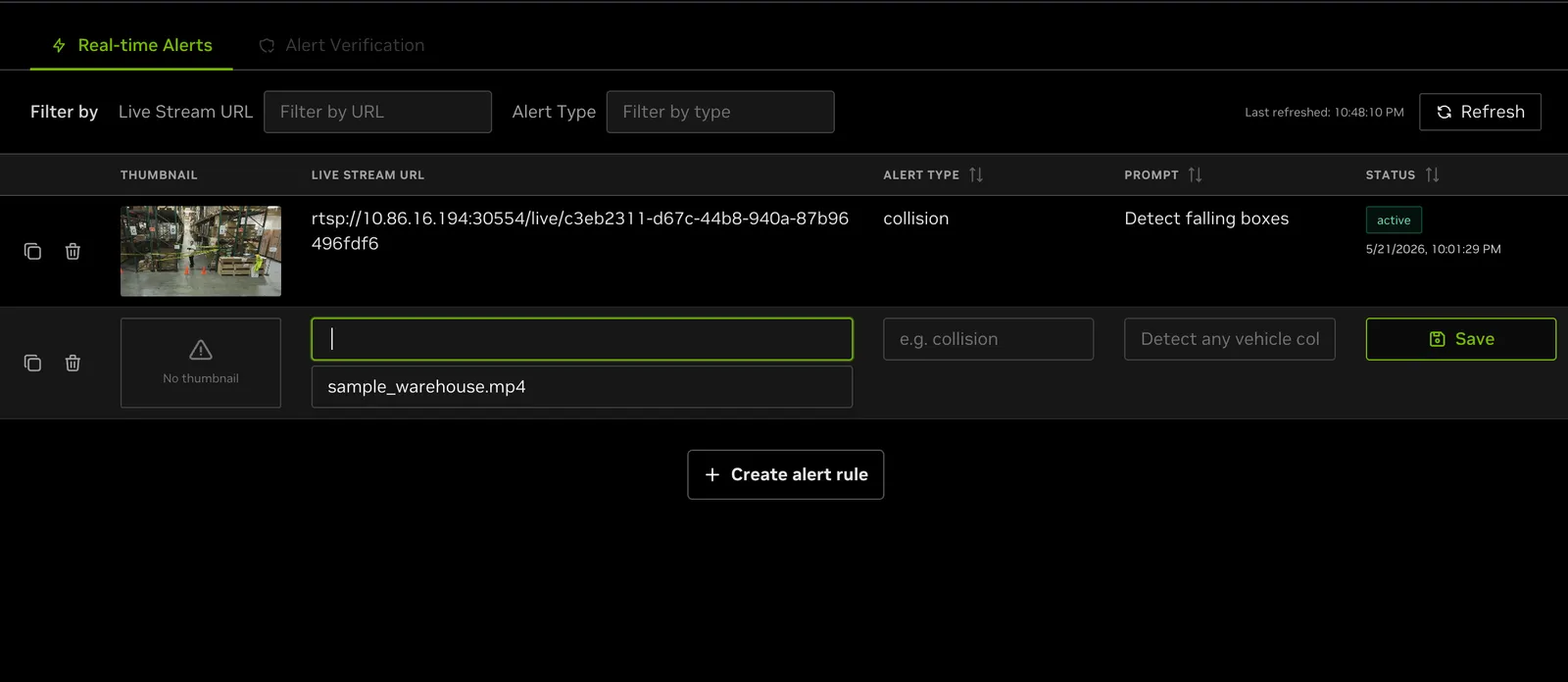Copy the new unsaved alert row
Viewport: 1568px width, 682px height.
click(32, 364)
